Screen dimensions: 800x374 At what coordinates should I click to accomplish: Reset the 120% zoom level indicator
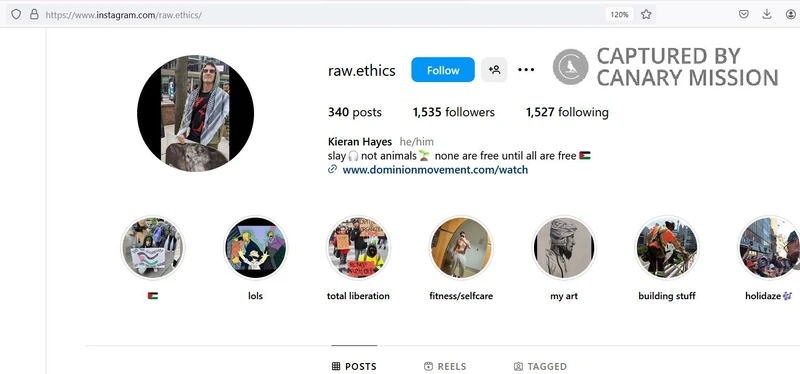click(619, 14)
